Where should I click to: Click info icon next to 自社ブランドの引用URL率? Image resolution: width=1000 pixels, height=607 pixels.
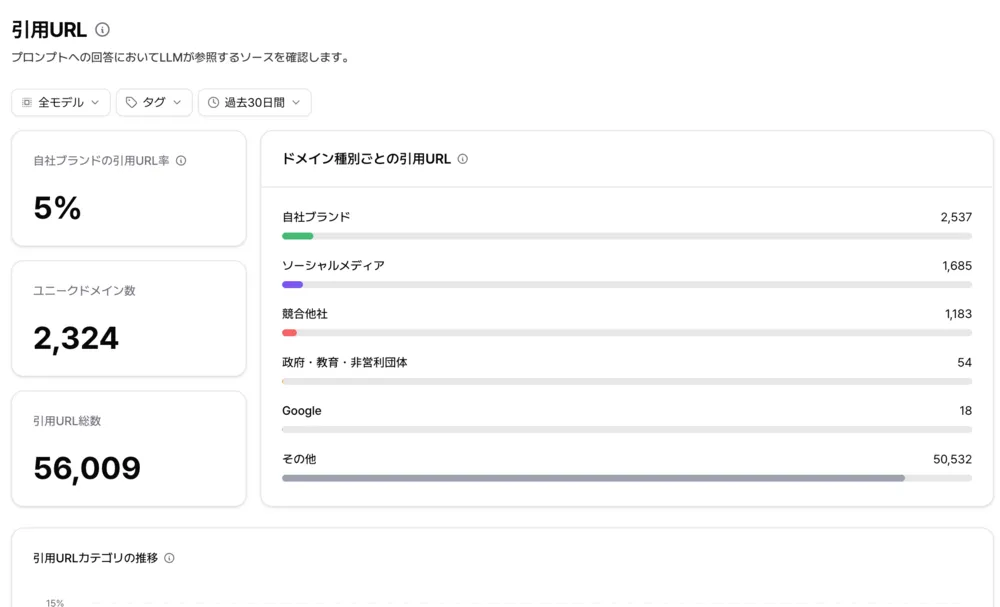pyautogui.click(x=181, y=161)
